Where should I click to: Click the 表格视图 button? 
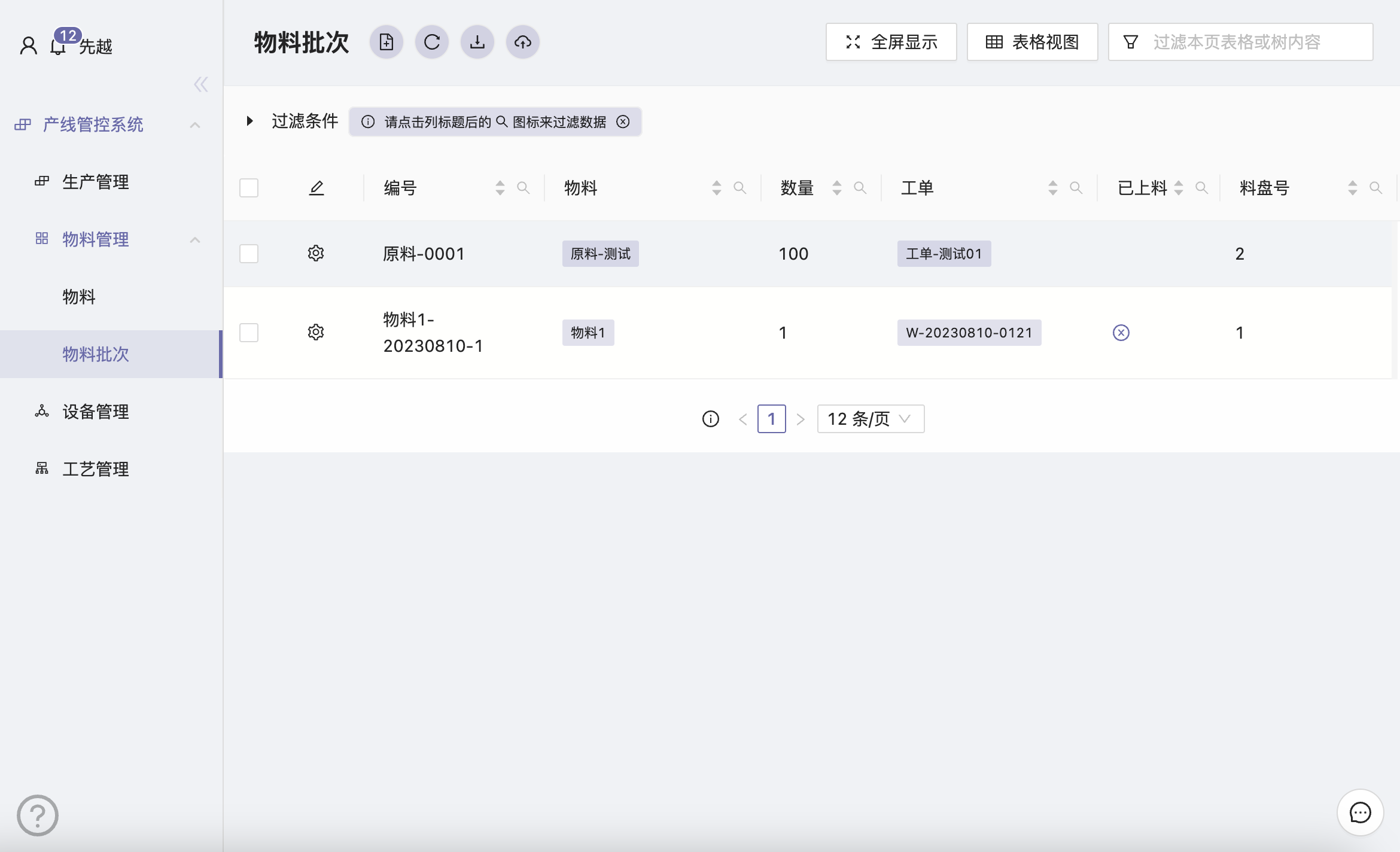click(x=1033, y=42)
